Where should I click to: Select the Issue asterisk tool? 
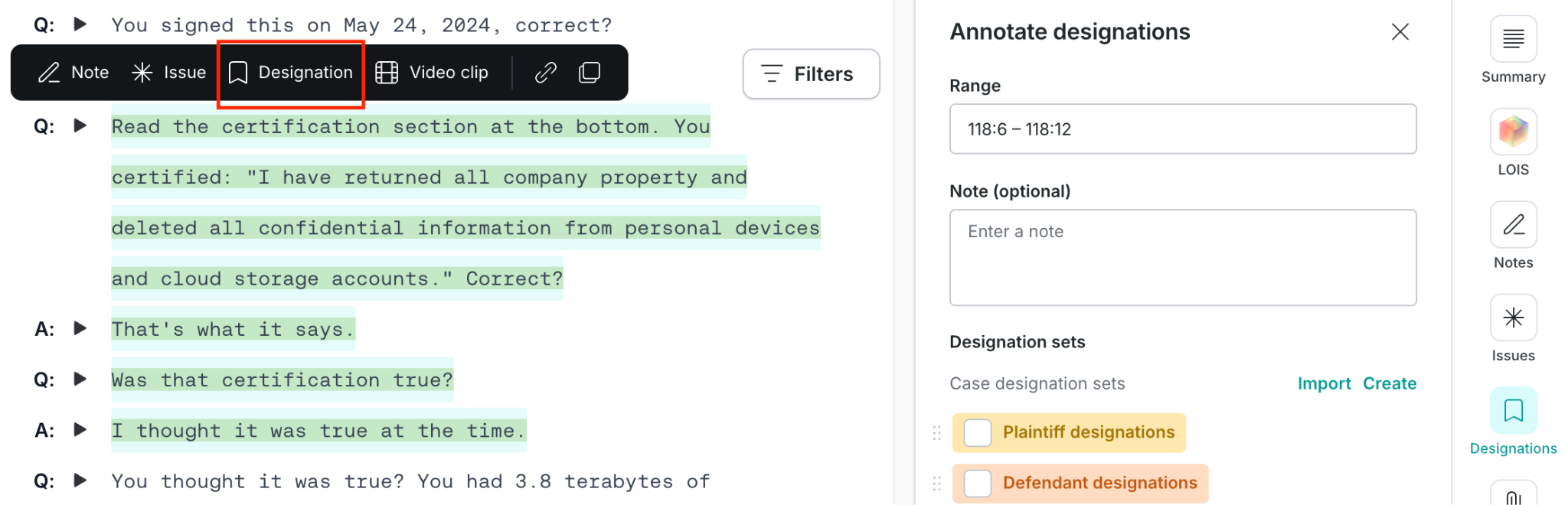(x=169, y=73)
